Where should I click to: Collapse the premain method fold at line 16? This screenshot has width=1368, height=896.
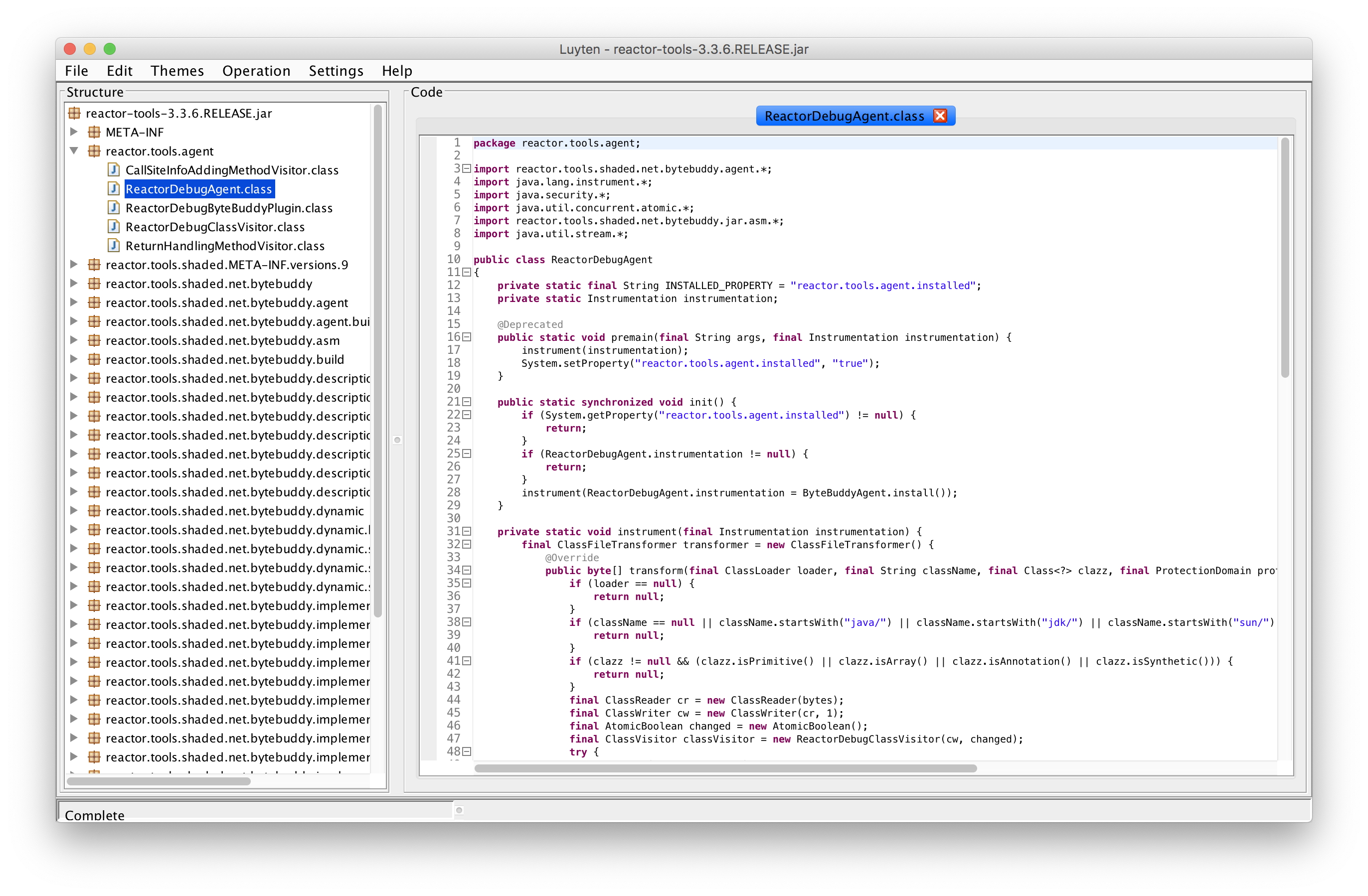point(466,337)
